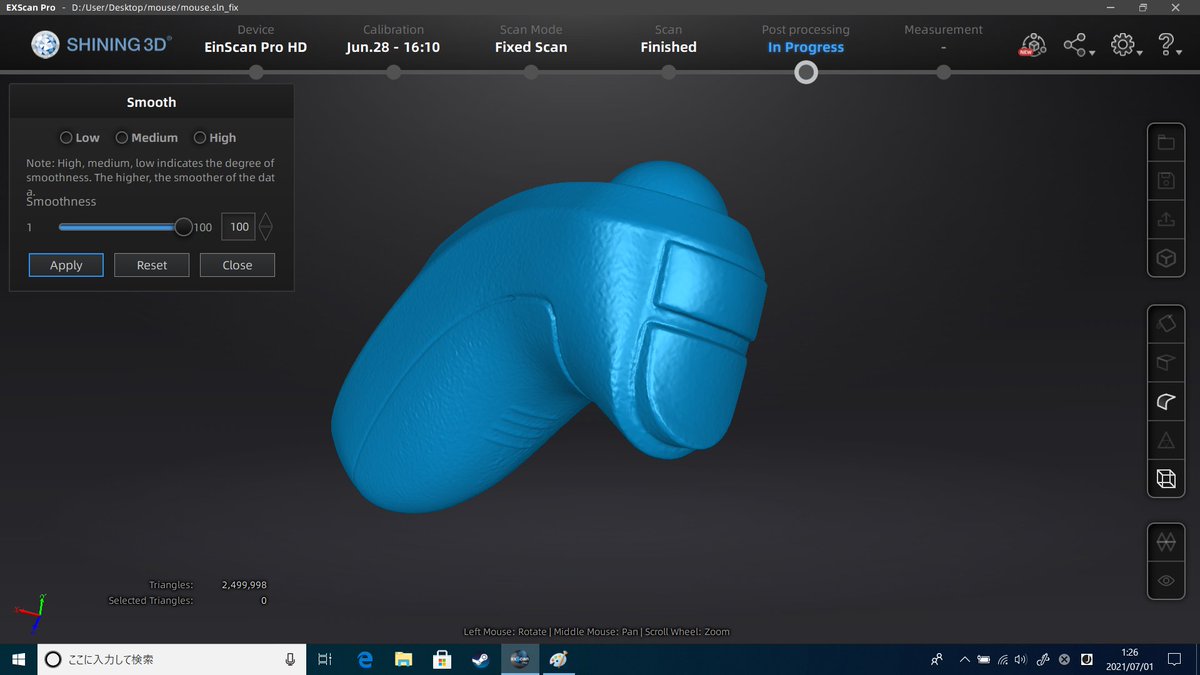Open the taskbar clock and date
Screen dimensions: 1200x675
coord(1131,659)
